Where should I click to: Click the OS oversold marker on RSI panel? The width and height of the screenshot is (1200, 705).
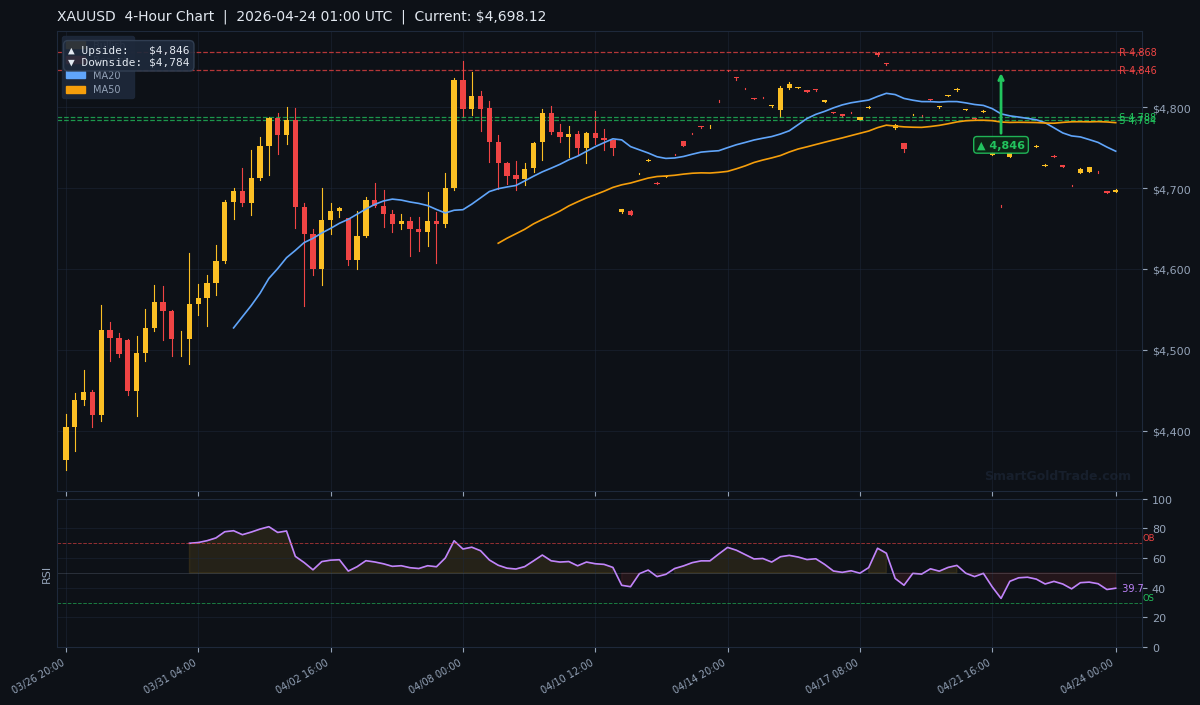point(1148,599)
